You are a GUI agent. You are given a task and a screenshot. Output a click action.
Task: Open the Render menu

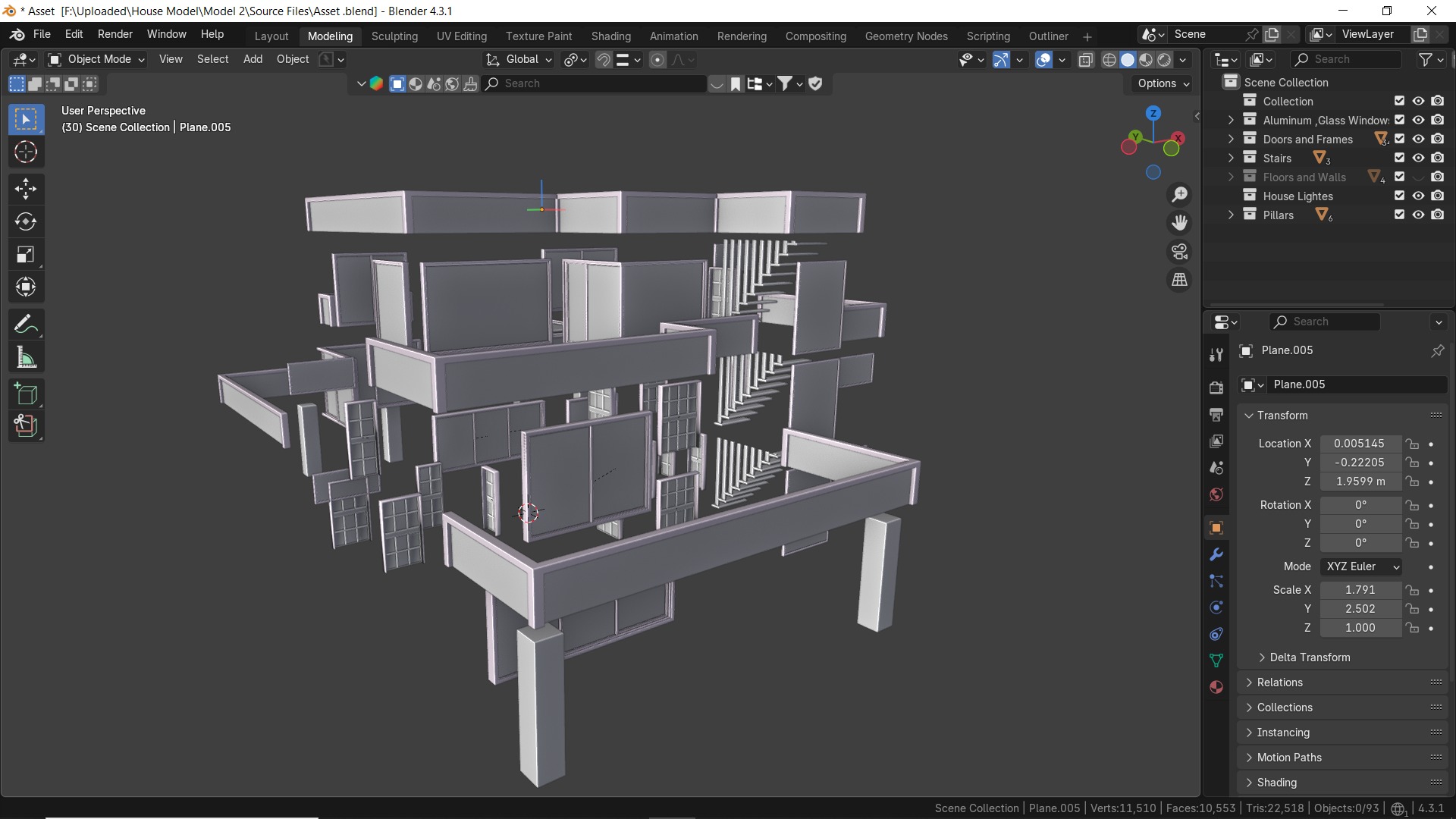(x=115, y=34)
